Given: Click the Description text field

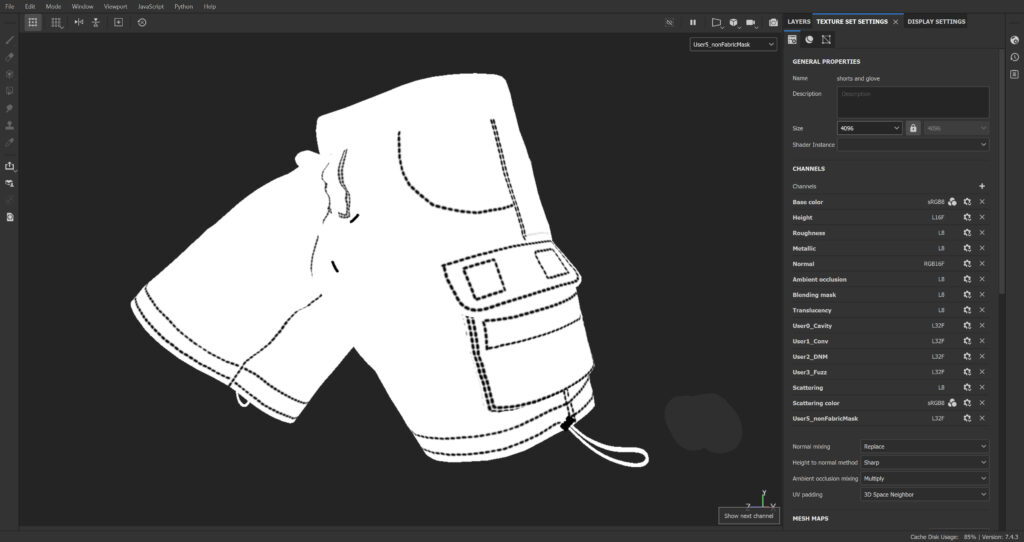Looking at the screenshot, I should coord(913,102).
